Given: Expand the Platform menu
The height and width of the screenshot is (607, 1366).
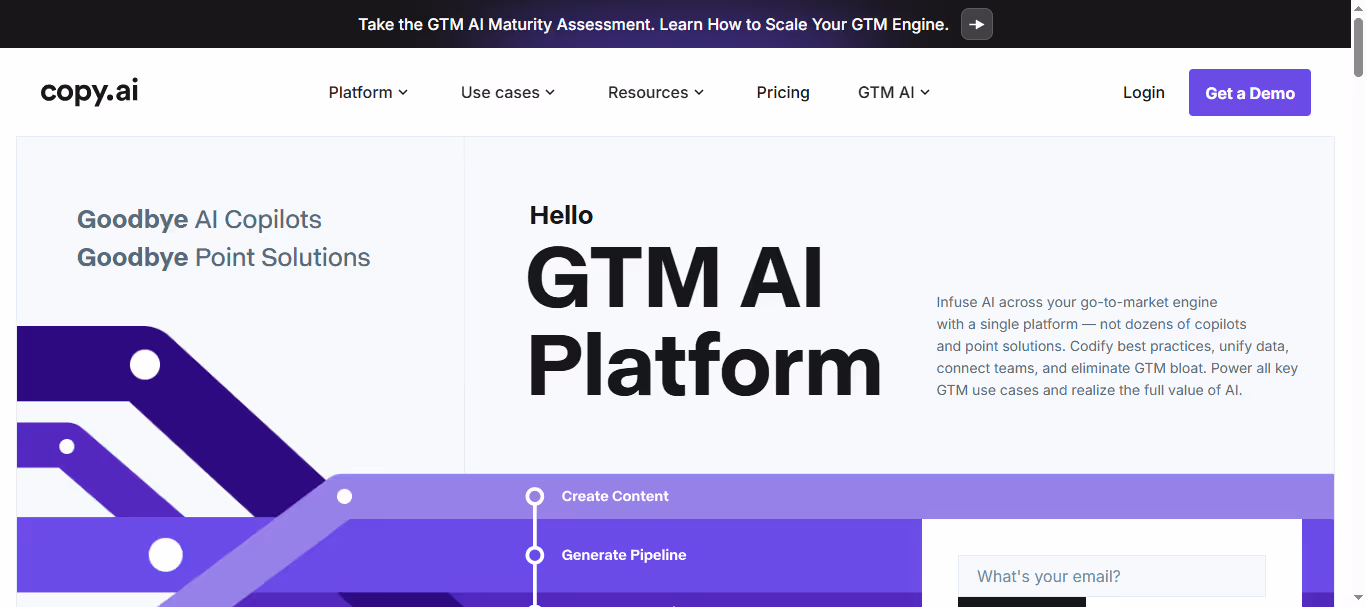Looking at the screenshot, I should click(x=368, y=92).
